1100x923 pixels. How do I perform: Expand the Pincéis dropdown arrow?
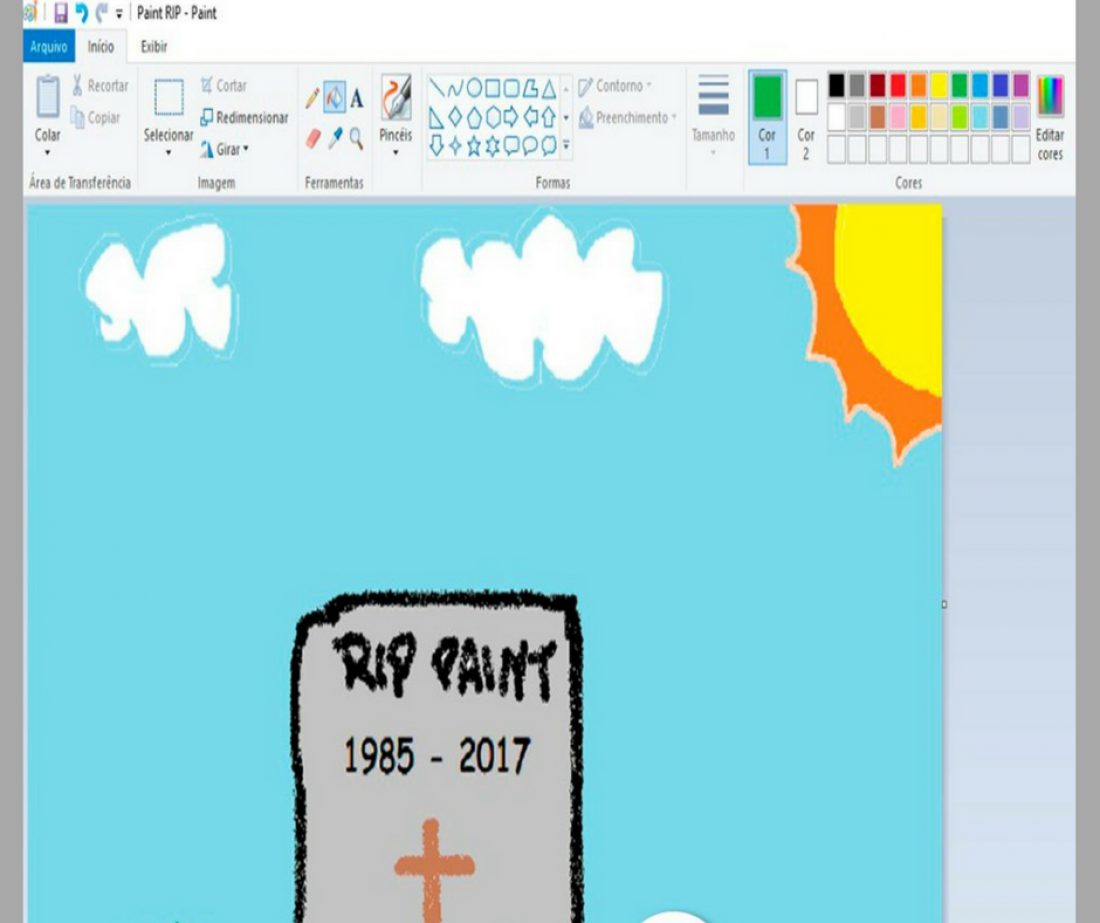pyautogui.click(x=396, y=152)
